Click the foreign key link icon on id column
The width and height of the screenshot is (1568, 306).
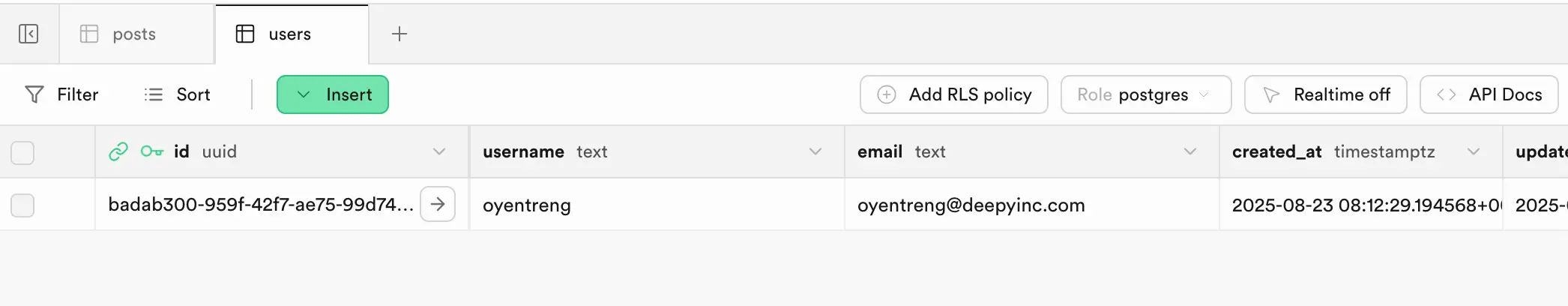click(118, 151)
